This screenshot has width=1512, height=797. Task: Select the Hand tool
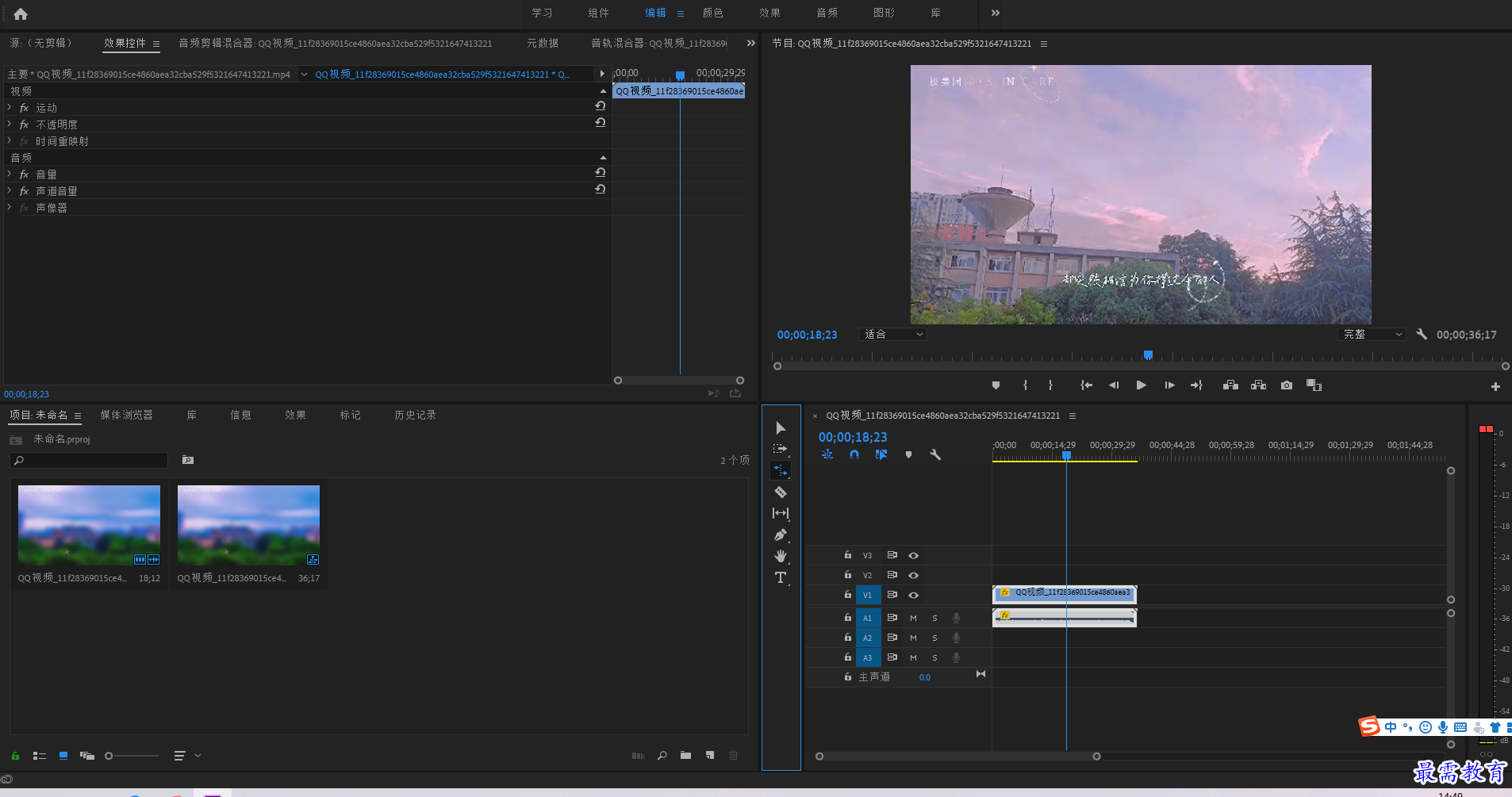(x=781, y=556)
